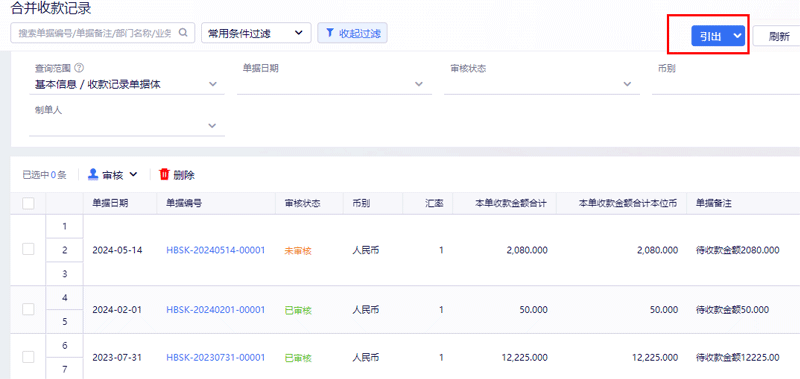Open document HBSK-20230731-00001
The height and width of the screenshot is (379, 800).
click(x=216, y=358)
